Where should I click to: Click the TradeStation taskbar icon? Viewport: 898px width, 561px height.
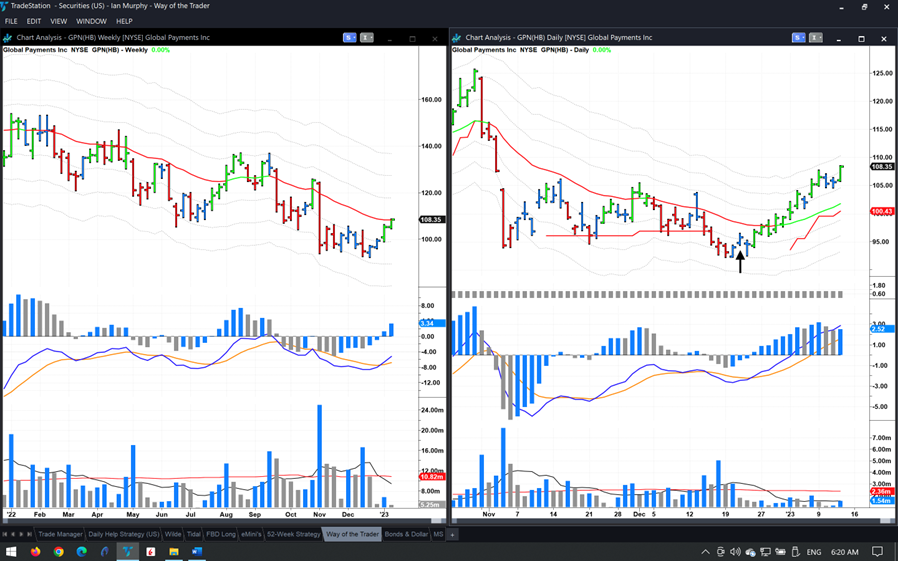pyautogui.click(x=127, y=552)
